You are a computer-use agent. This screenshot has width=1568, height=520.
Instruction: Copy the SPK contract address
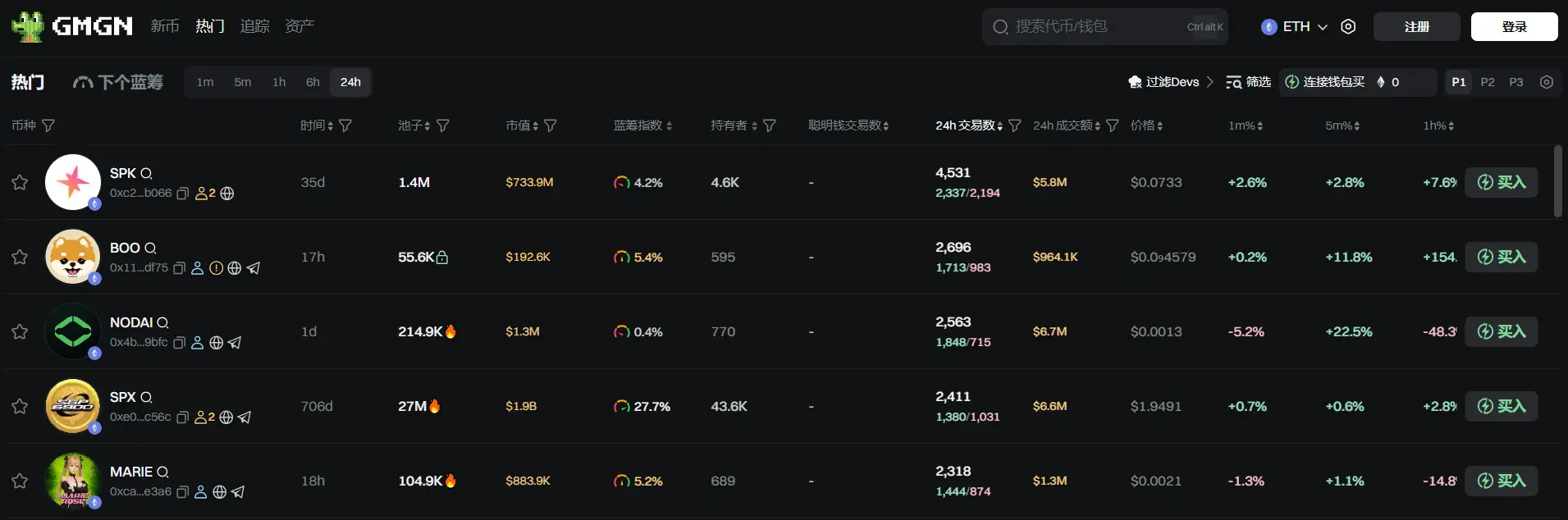(182, 194)
